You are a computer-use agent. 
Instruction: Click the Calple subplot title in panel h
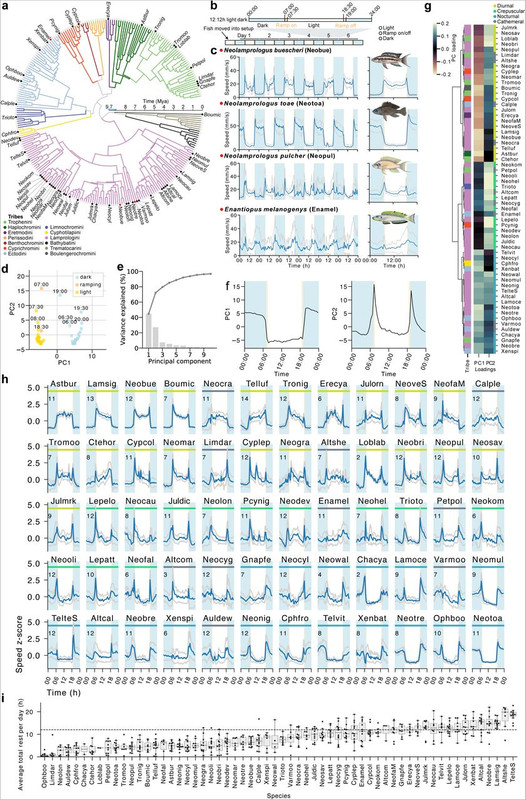pyautogui.click(x=487, y=384)
